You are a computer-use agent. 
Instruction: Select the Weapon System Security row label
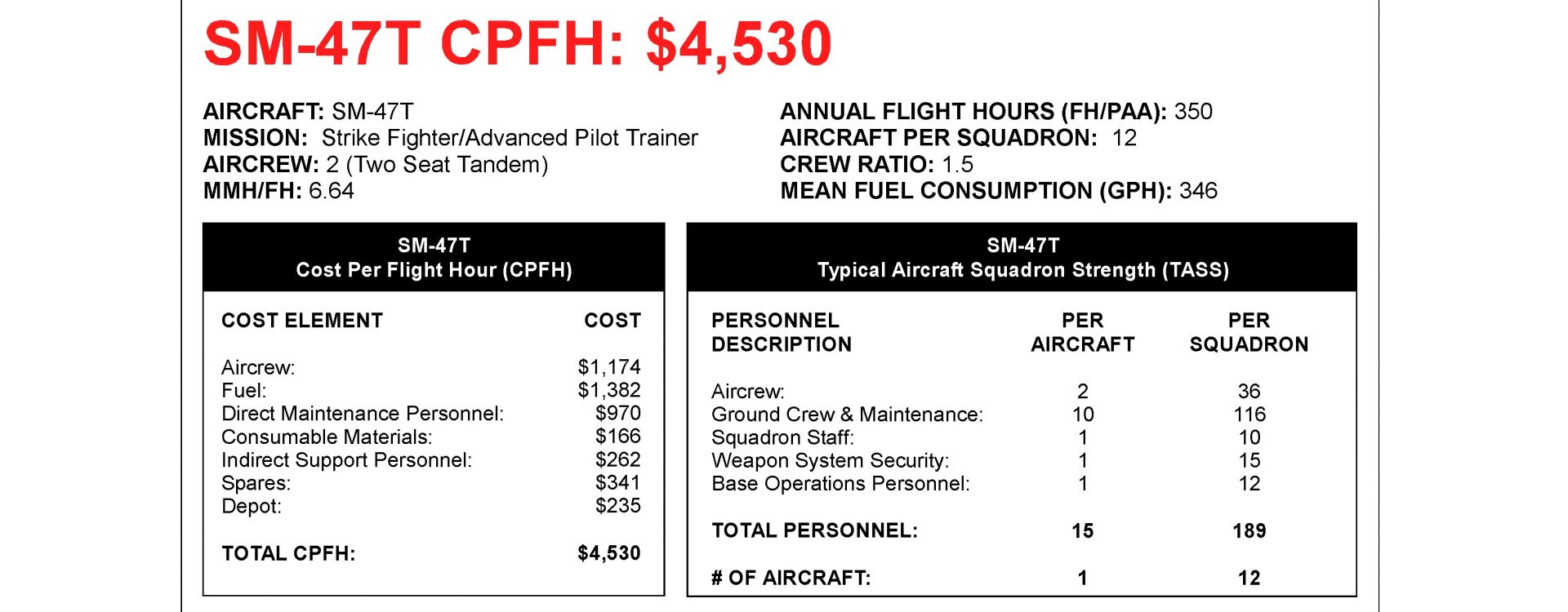coord(830,461)
